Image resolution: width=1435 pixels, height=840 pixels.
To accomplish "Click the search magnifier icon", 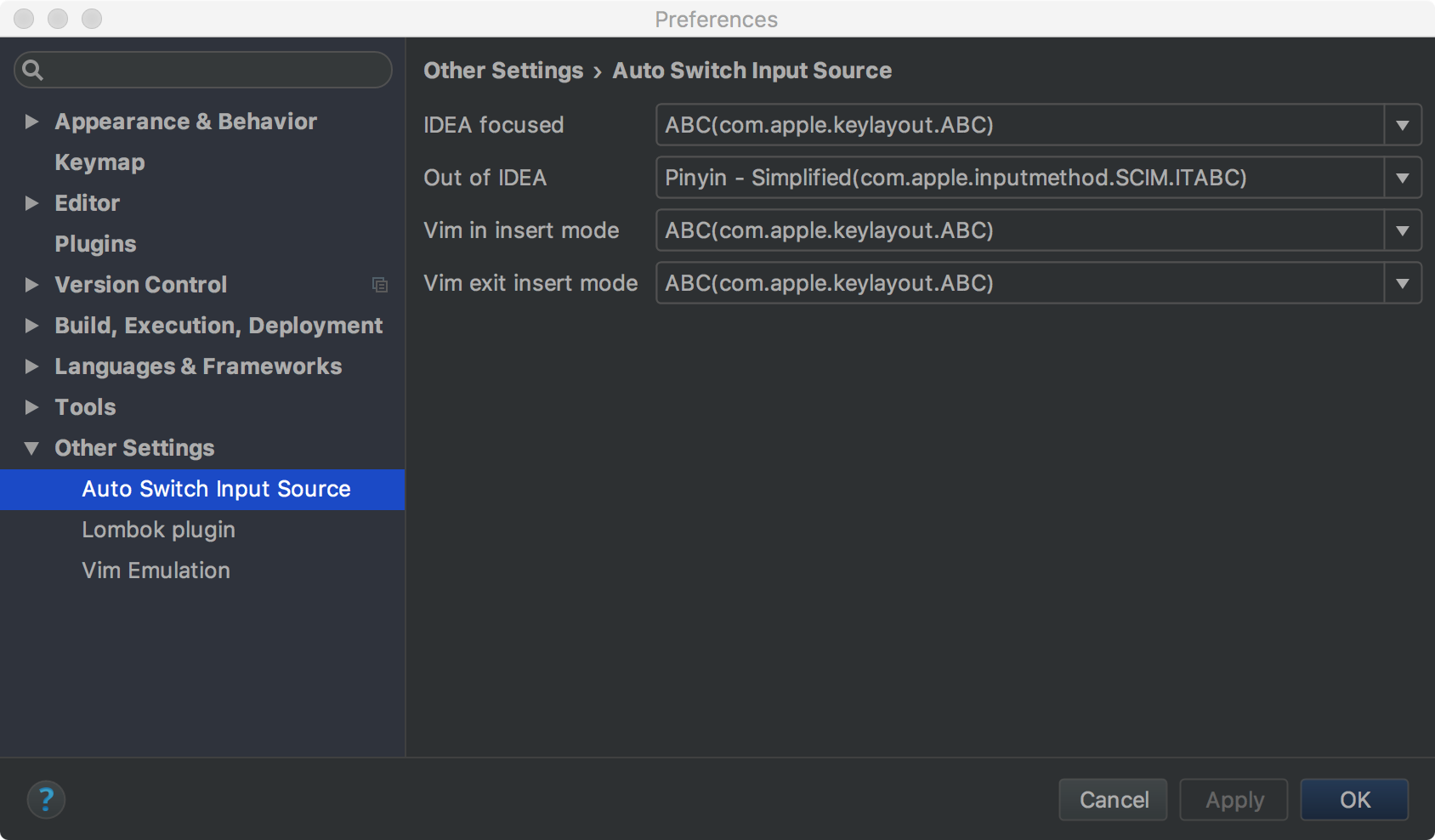I will (x=32, y=70).
